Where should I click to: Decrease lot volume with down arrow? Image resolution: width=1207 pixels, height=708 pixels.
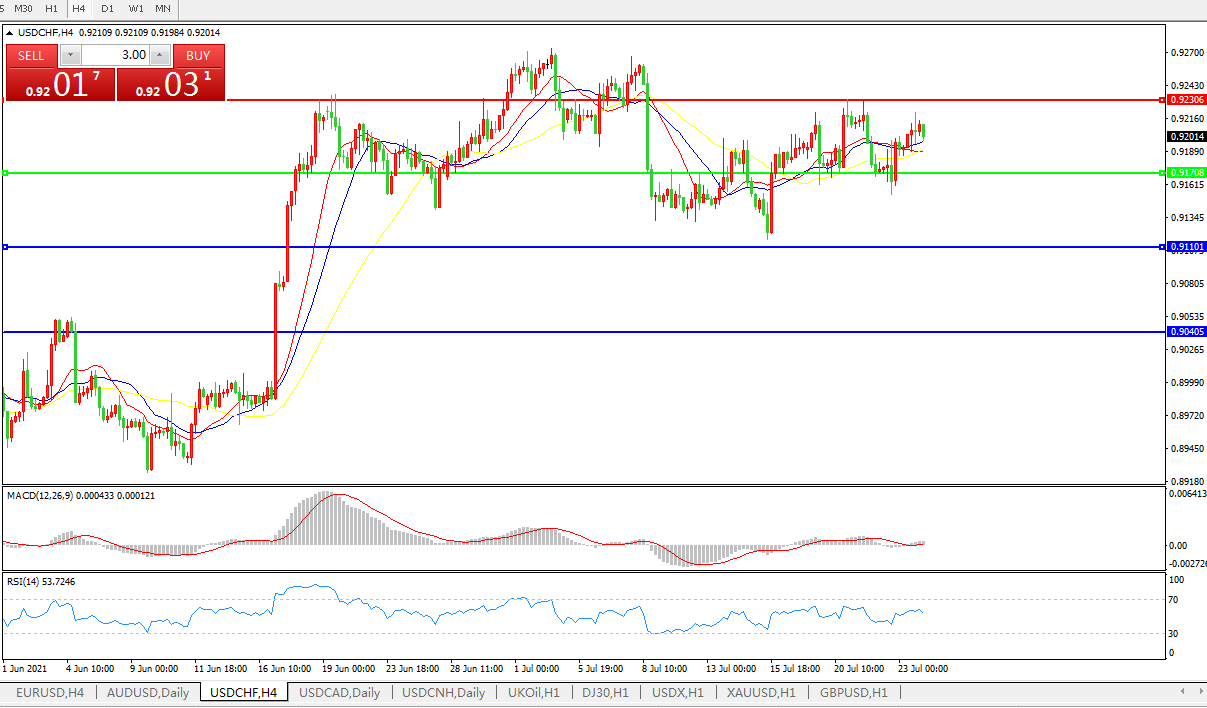(70, 56)
